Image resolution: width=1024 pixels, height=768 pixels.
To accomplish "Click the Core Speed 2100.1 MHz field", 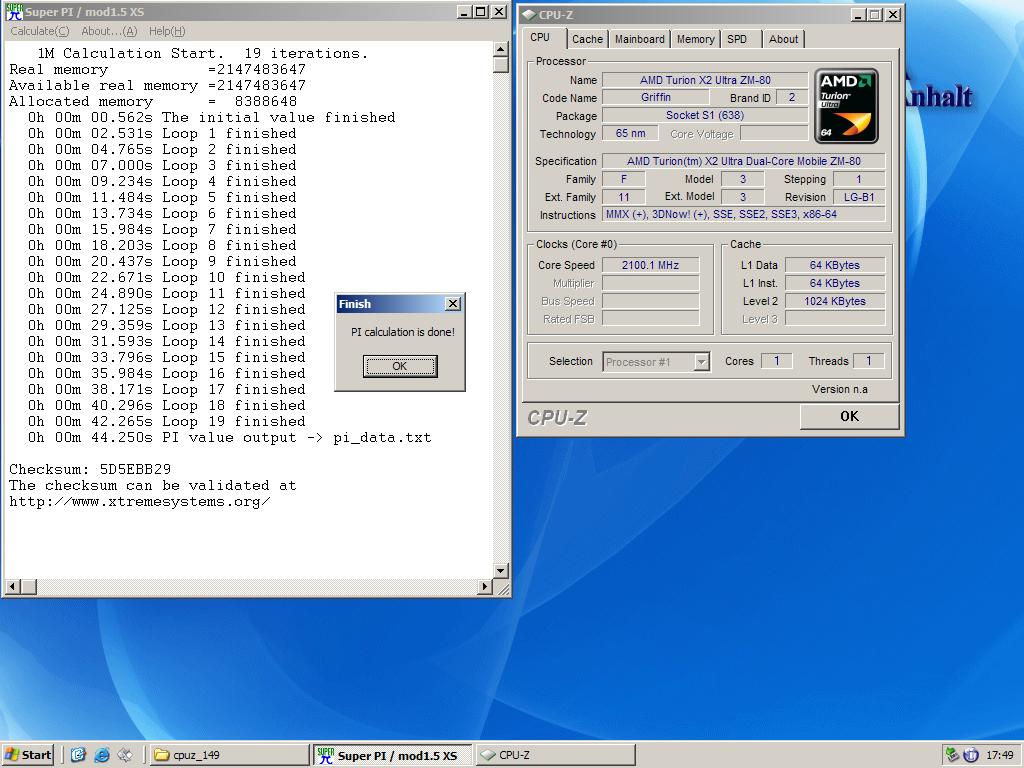I will tap(650, 265).
